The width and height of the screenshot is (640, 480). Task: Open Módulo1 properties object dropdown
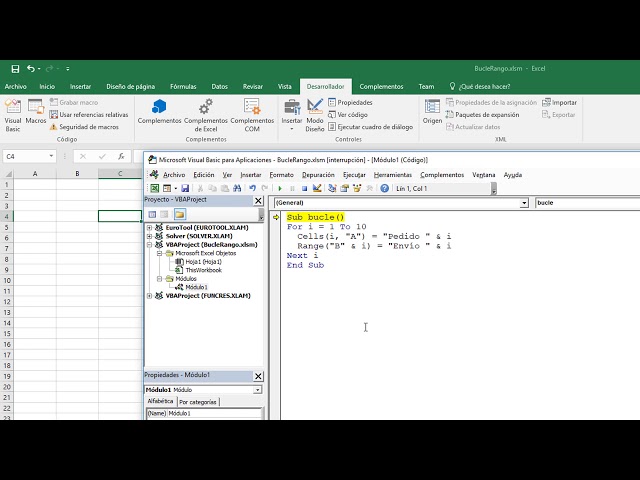[258, 390]
